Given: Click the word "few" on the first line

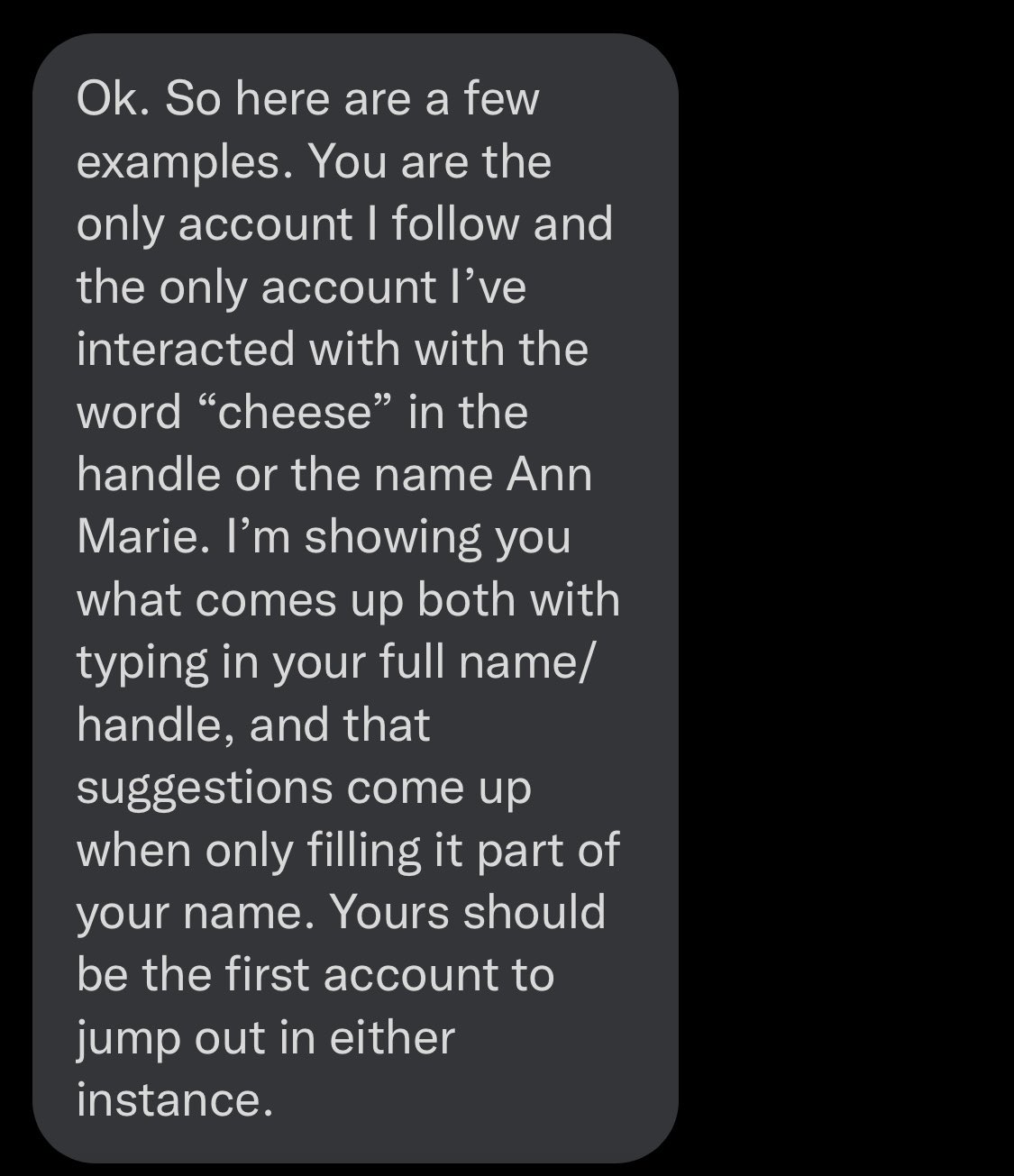Looking at the screenshot, I should (x=501, y=98).
